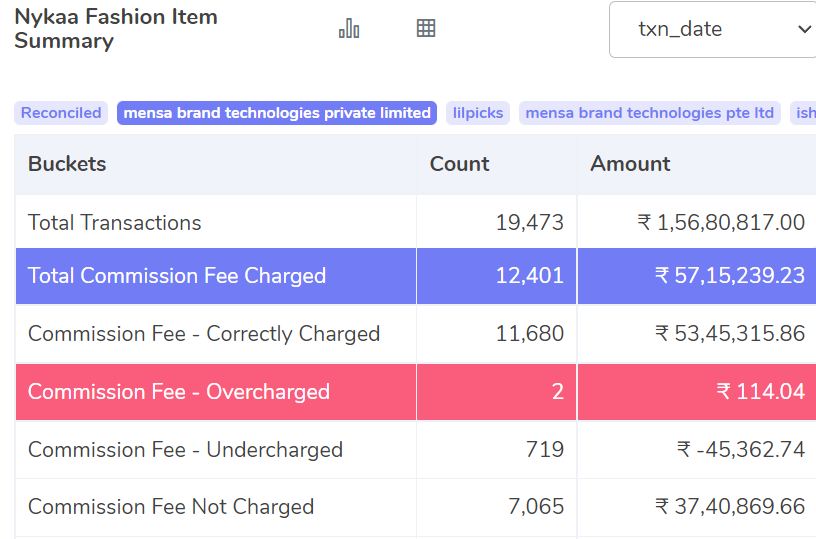Image resolution: width=816 pixels, height=539 pixels.
Task: Open Commission Fee - Correctly Charged row
Action: coord(416,333)
